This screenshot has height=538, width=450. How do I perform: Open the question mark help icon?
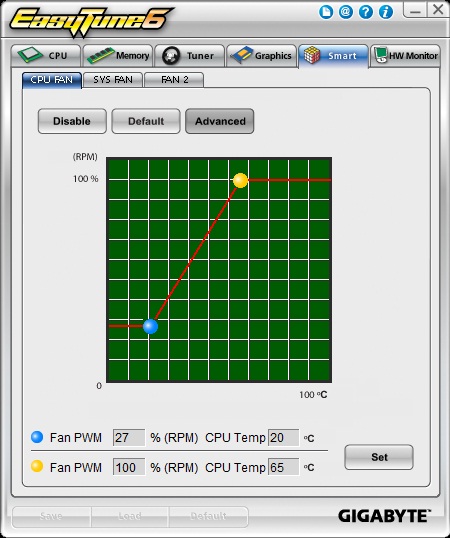click(x=366, y=12)
